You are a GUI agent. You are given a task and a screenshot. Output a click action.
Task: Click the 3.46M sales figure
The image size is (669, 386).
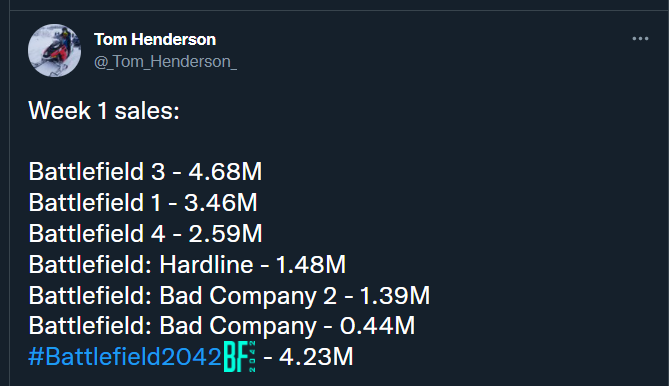(221, 202)
